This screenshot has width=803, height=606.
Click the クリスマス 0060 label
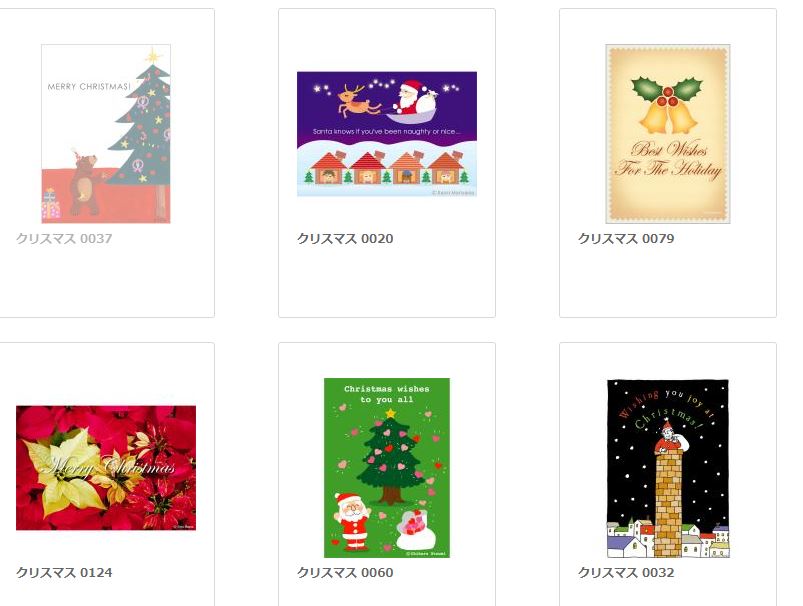point(345,573)
